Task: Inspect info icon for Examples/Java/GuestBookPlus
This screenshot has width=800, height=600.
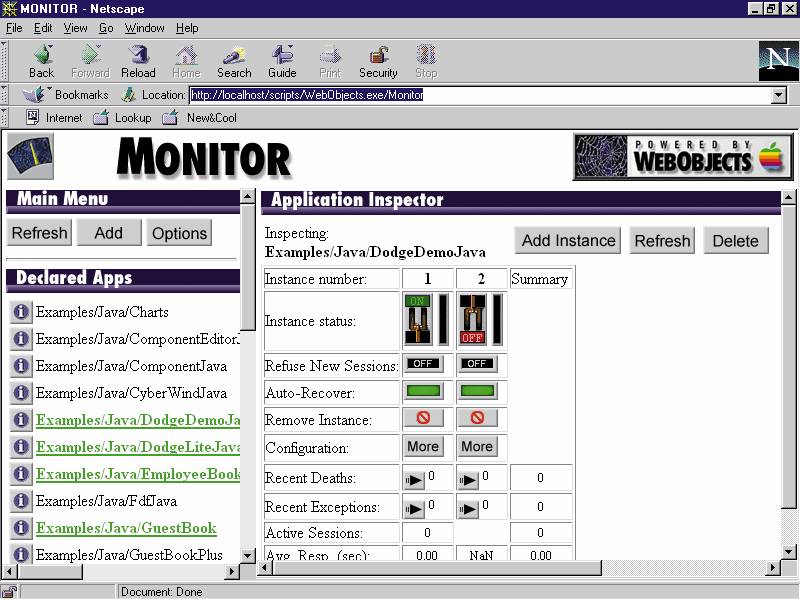Action: pyautogui.click(x=20, y=555)
